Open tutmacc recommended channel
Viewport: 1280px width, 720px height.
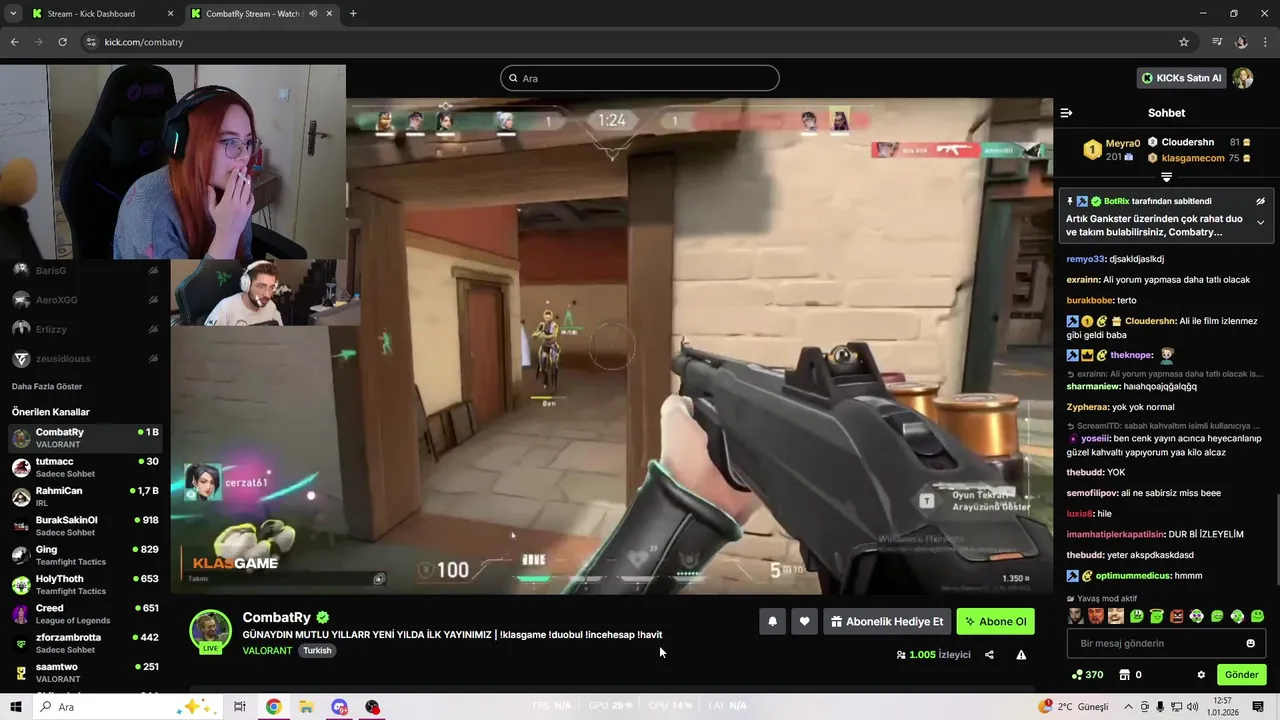[x=85, y=467]
